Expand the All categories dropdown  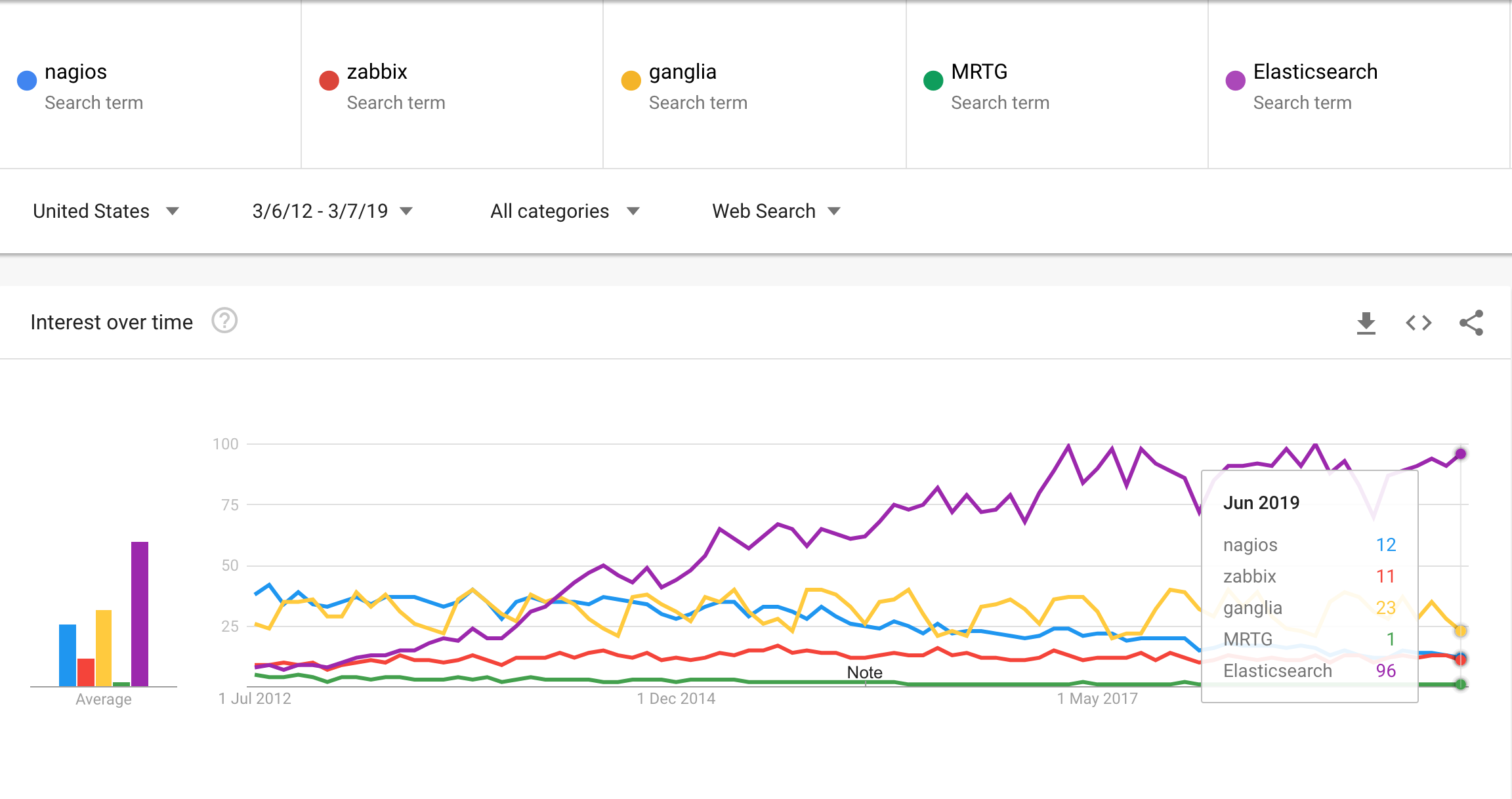pos(564,211)
